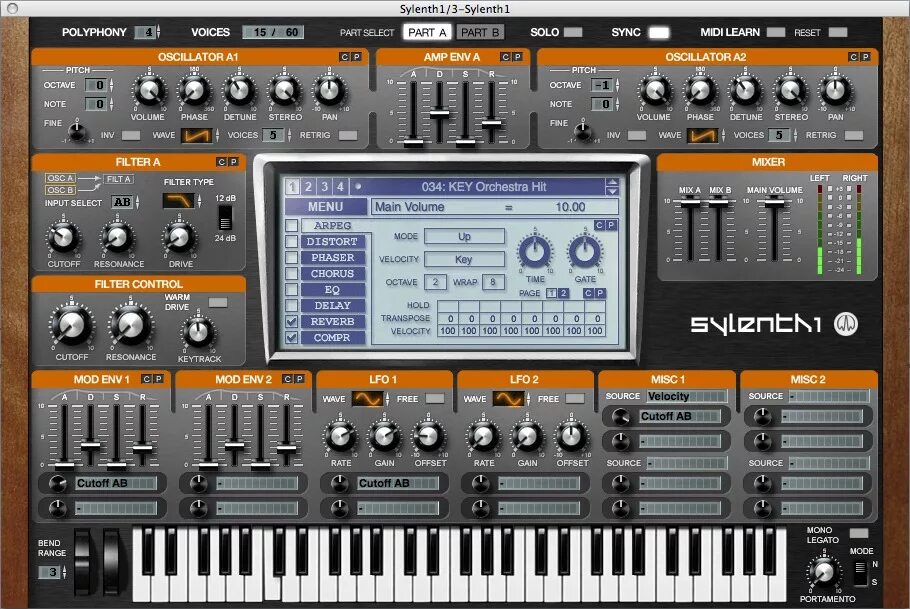
Task: Click the Amp Env A Decay slider
Action: pos(439,113)
